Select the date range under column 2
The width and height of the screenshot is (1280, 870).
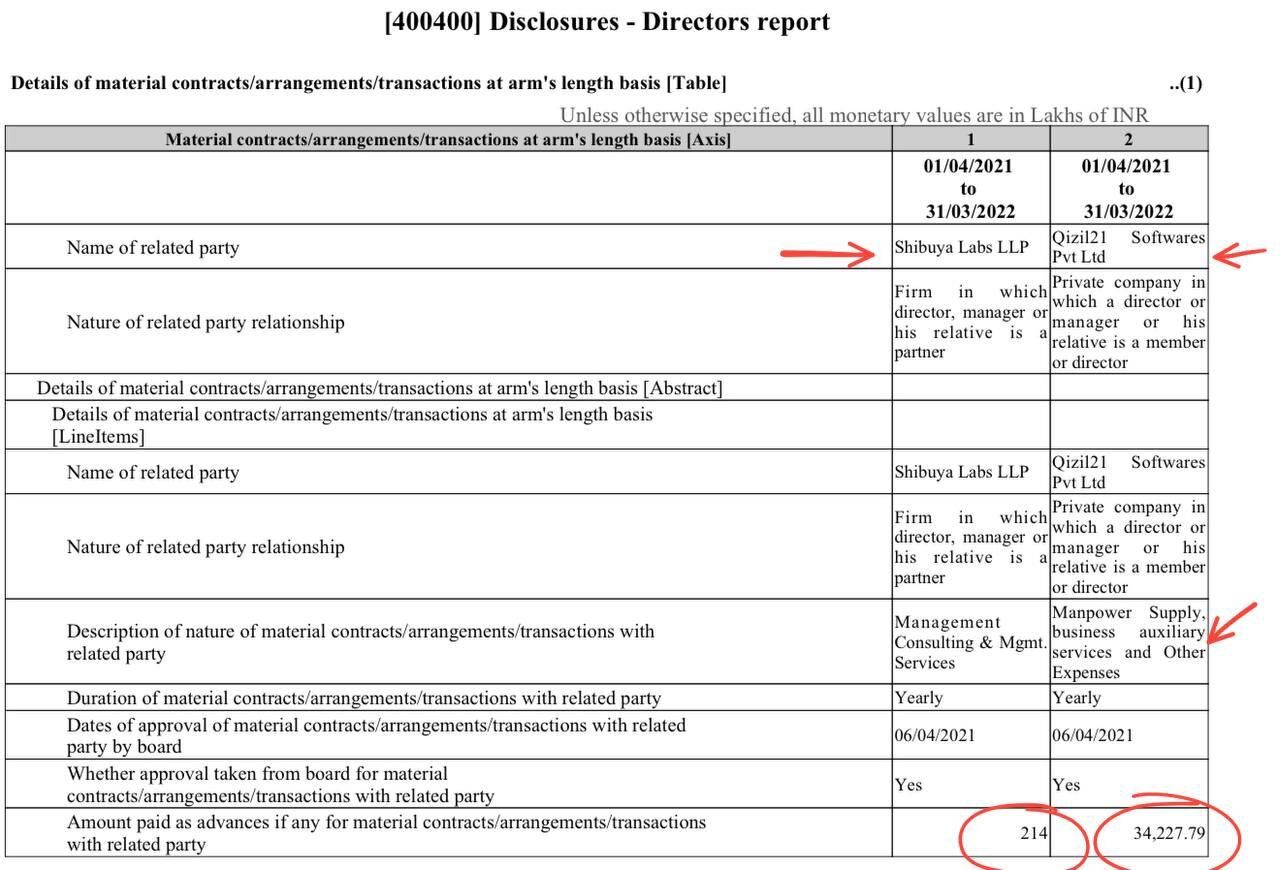tap(1127, 188)
